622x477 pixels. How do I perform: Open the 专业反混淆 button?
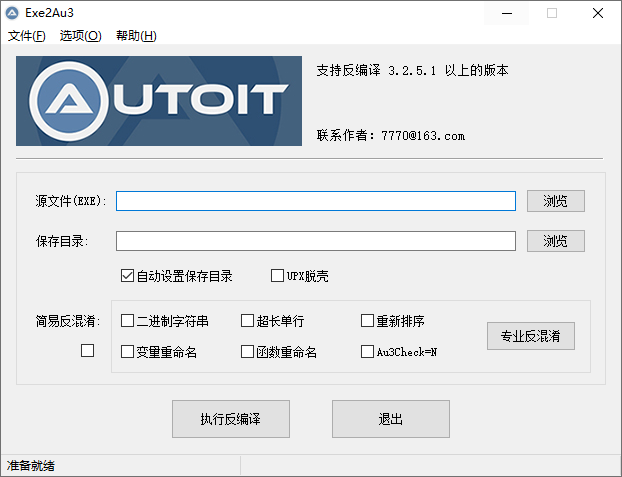(x=531, y=336)
